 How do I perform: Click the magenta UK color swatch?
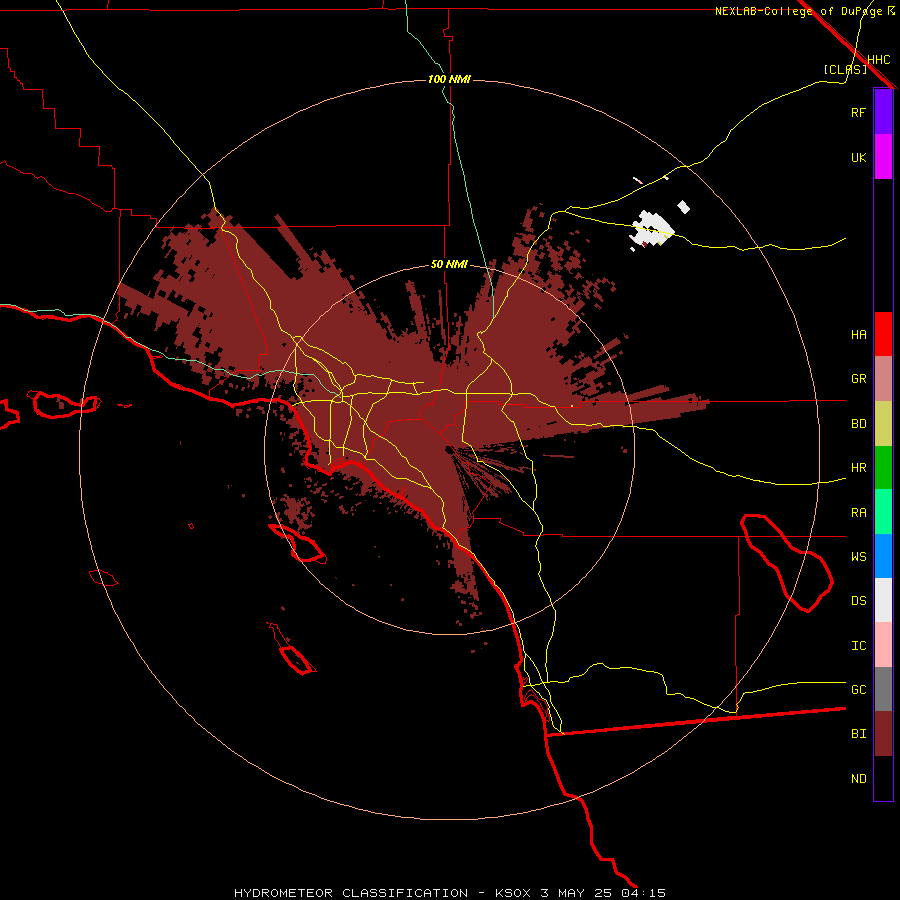(x=883, y=157)
